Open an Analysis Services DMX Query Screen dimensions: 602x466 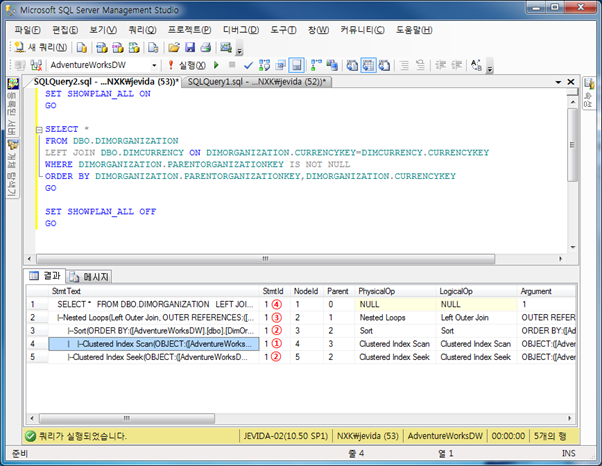[x=118, y=47]
